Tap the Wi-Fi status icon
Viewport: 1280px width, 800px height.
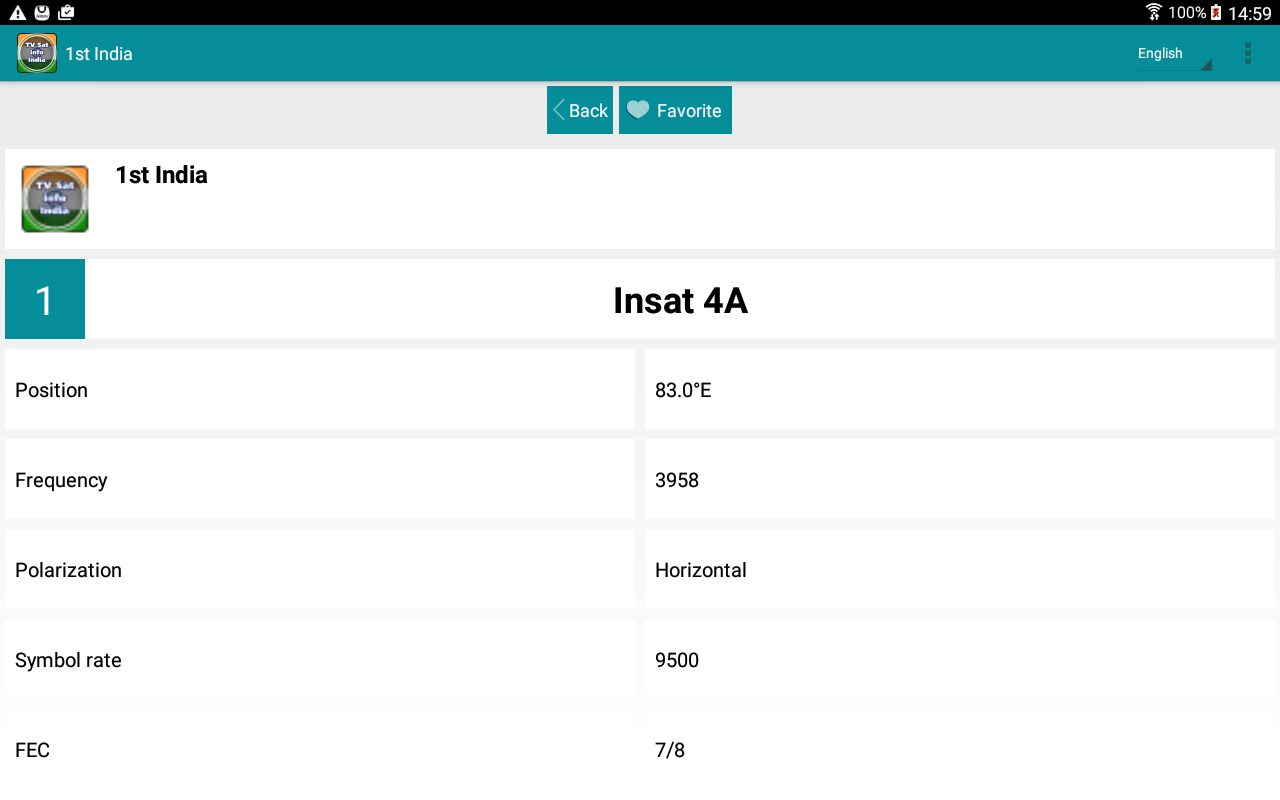[1154, 12]
